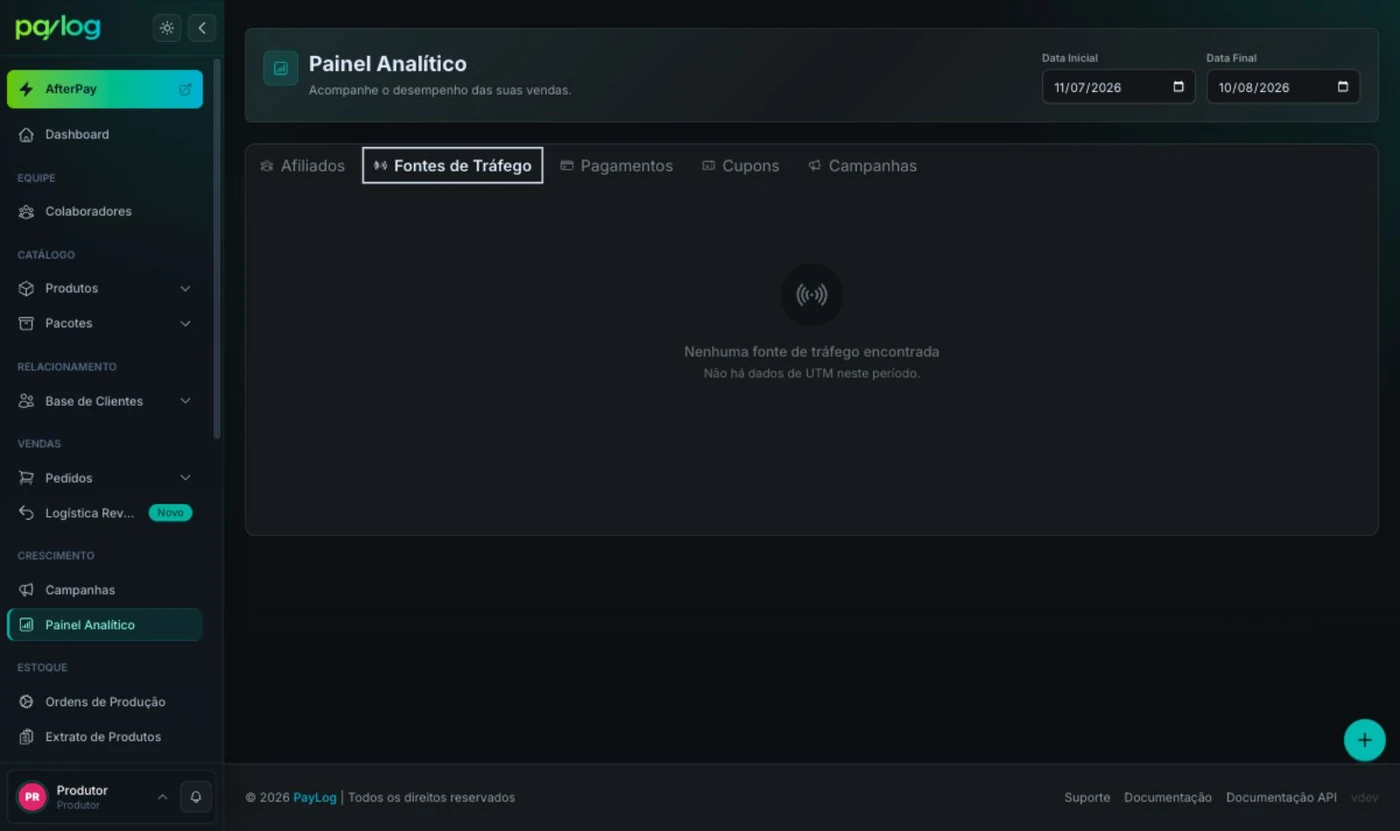Open the Documentação API footer link
Viewport: 1400px width, 831px height.
(1281, 798)
